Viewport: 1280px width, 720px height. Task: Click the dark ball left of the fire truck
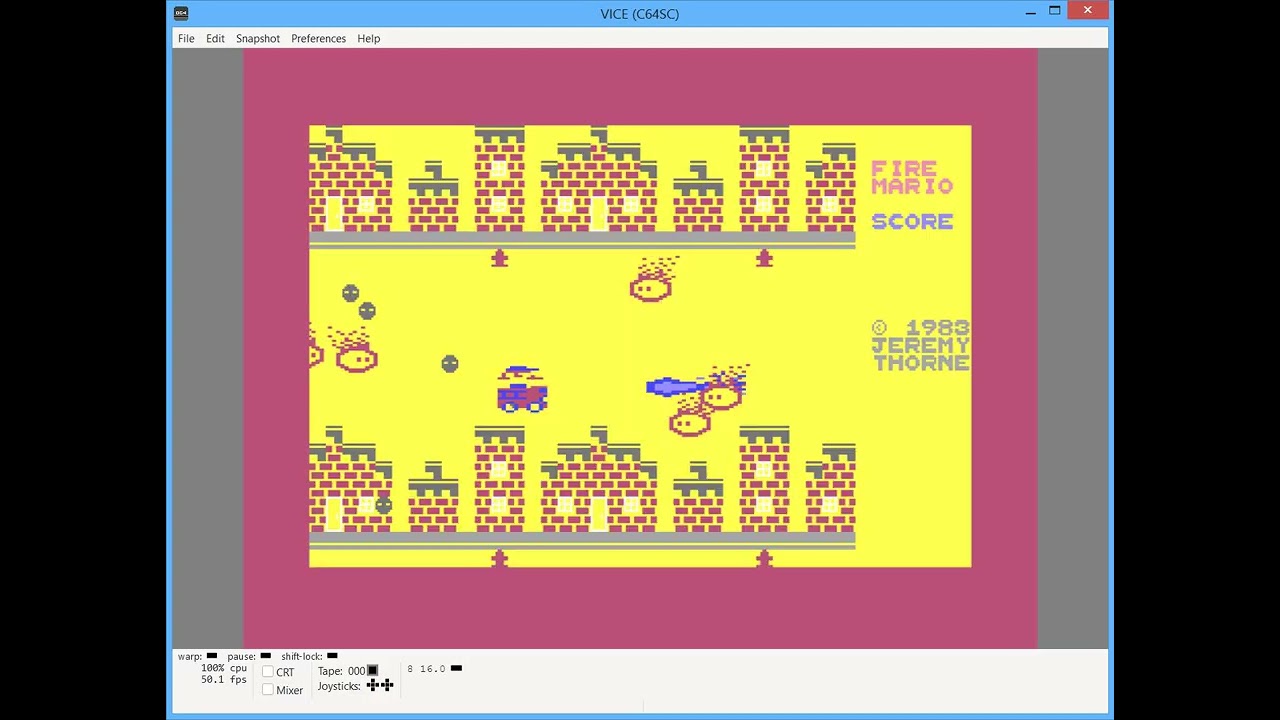(x=450, y=364)
